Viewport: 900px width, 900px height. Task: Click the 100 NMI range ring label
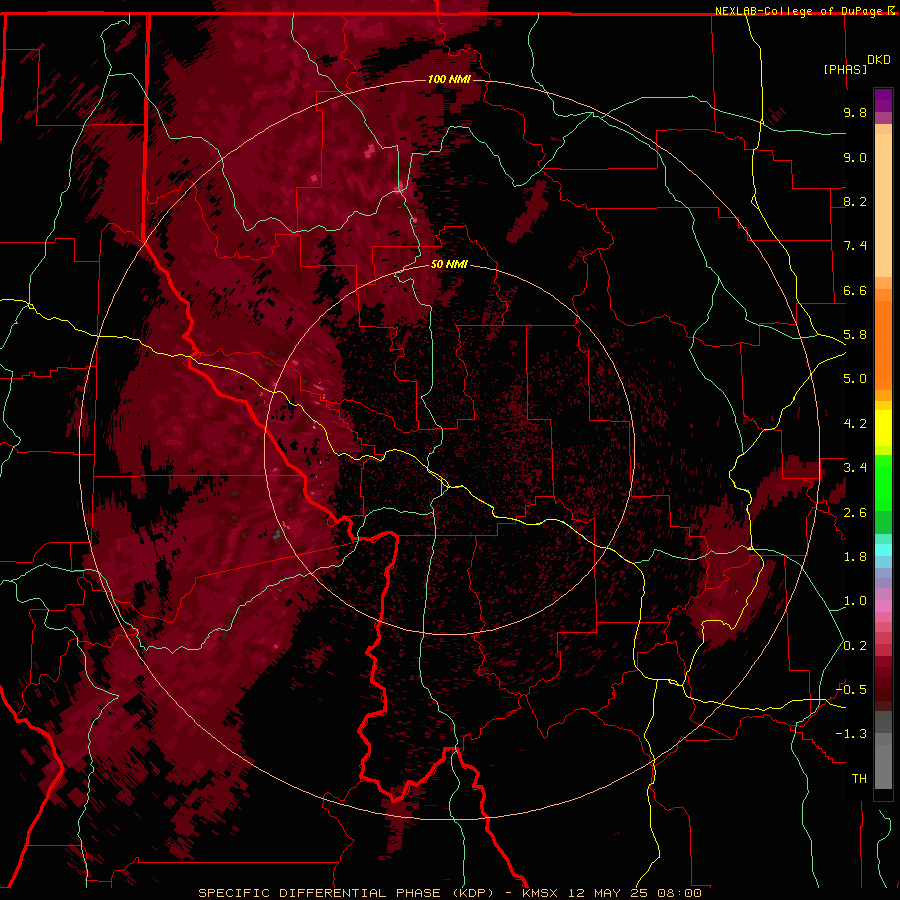tap(449, 79)
